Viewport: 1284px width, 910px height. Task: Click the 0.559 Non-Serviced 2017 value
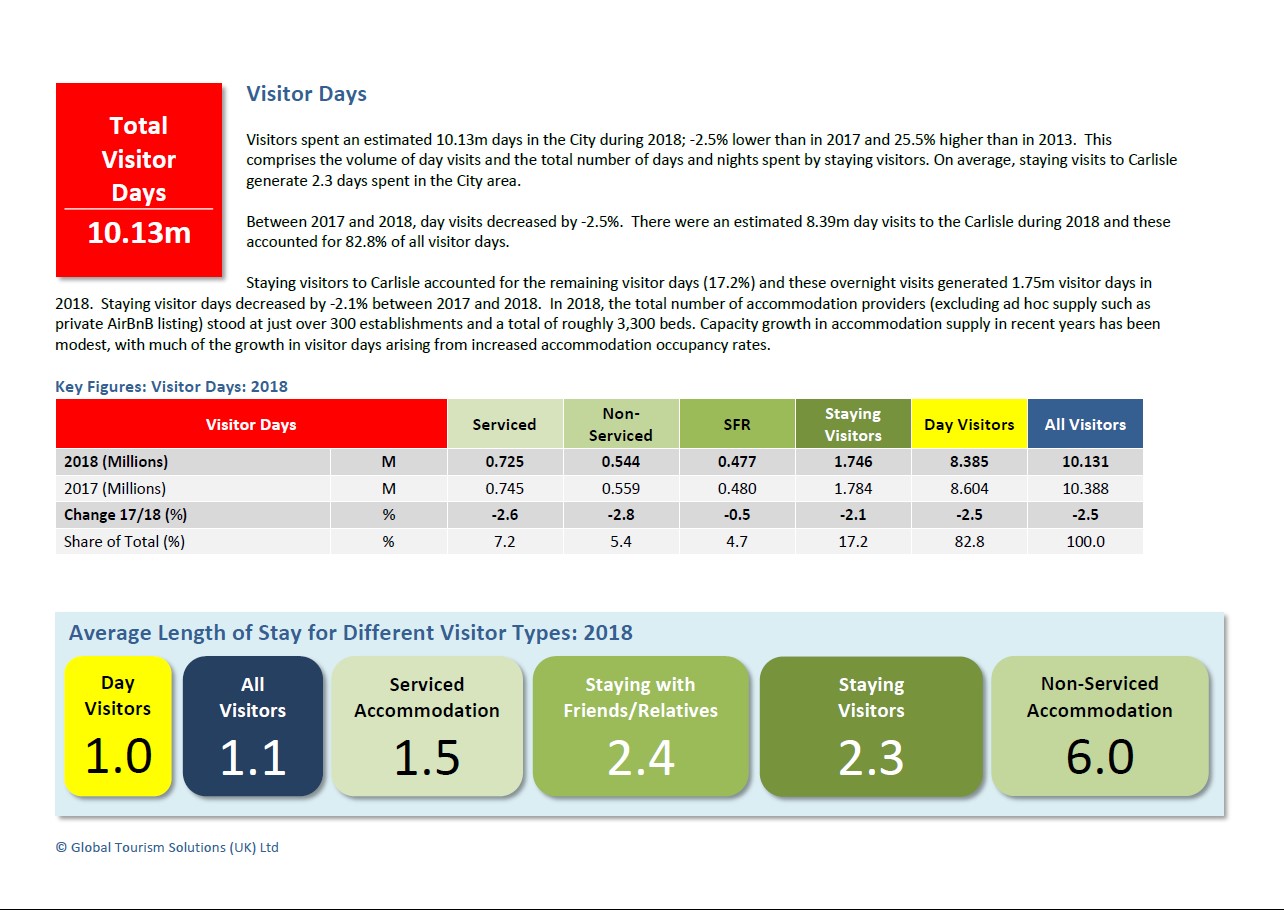620,489
